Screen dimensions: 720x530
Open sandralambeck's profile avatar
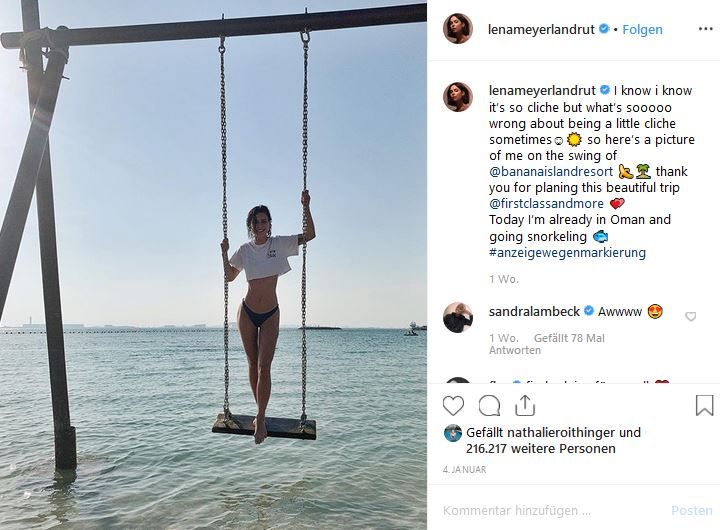pos(458,317)
